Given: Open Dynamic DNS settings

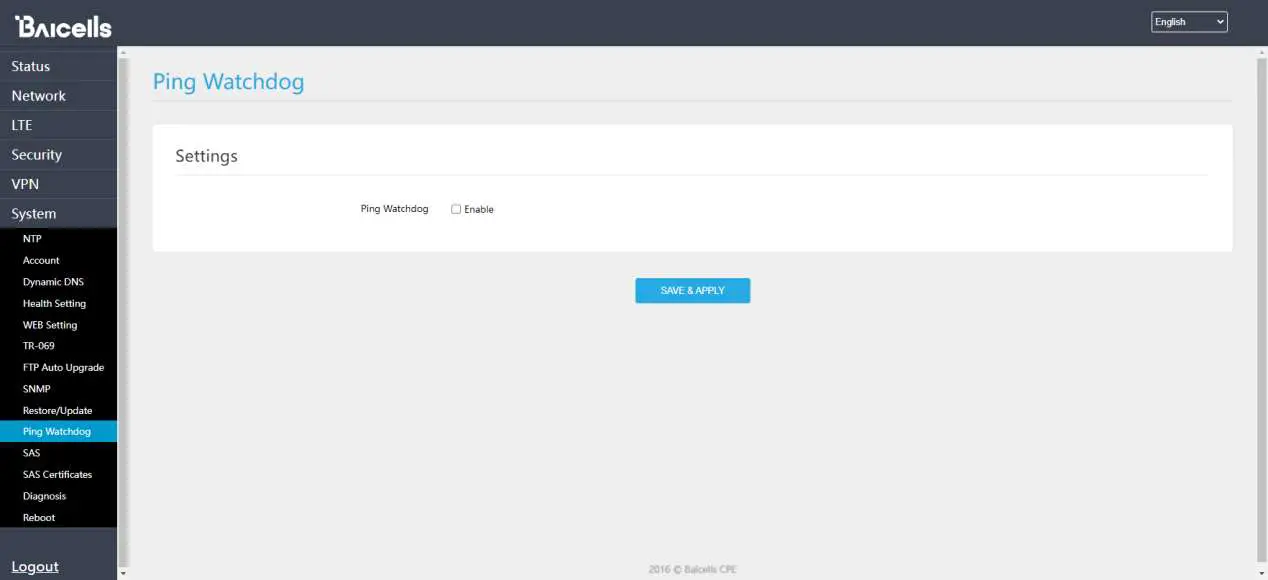Looking at the screenshot, I should tap(58, 282).
